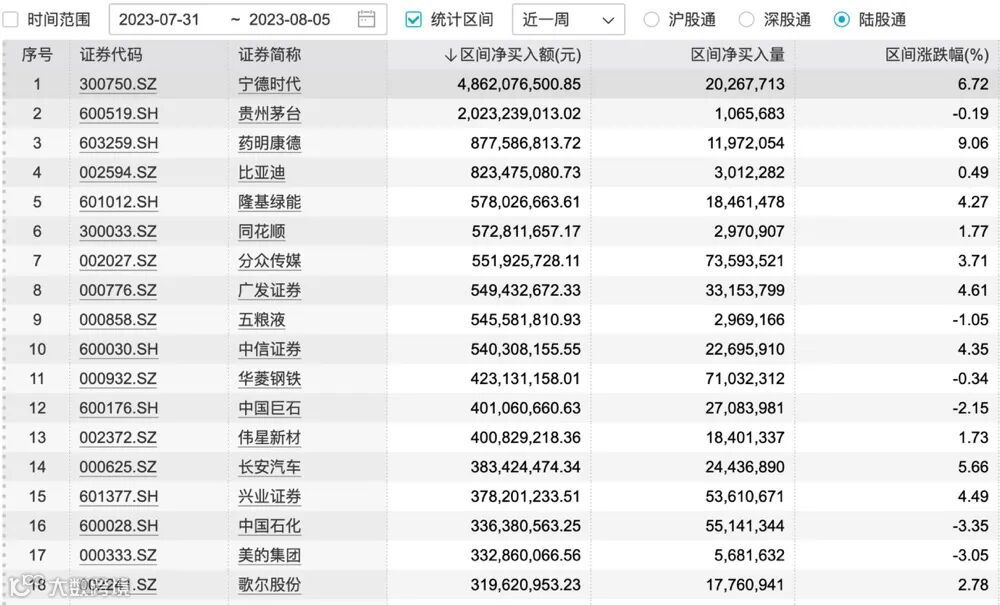The width and height of the screenshot is (1000, 605).
Task: Sort by 区间净买入额(元) column header
Action: (x=513, y=55)
